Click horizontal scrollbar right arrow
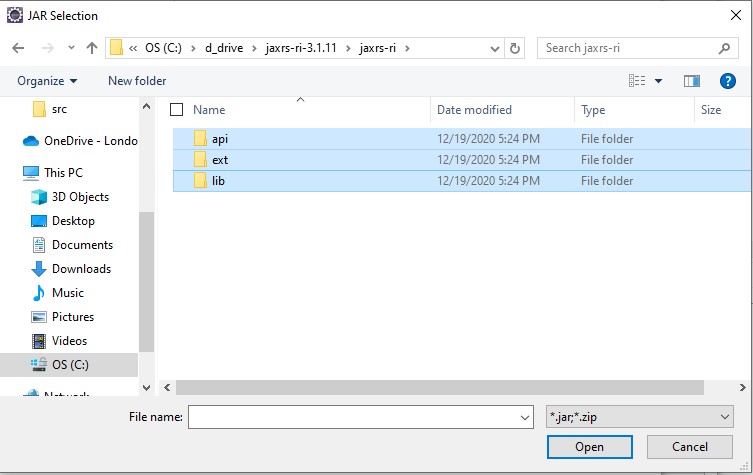 [742, 387]
